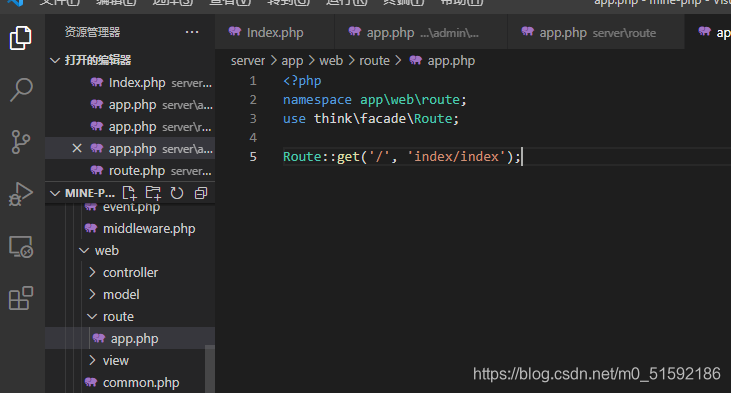
Task: Click the New File icon in MINE-P section
Action: tap(129, 193)
